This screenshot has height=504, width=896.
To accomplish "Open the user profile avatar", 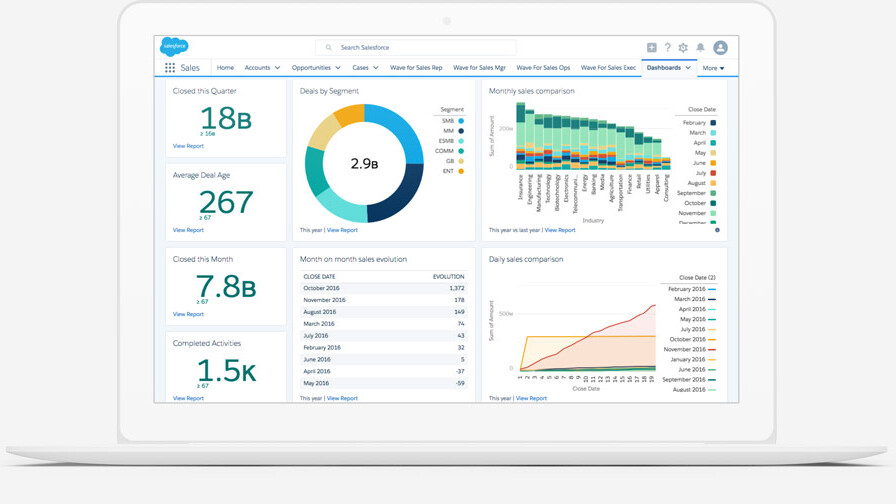I will [720, 48].
